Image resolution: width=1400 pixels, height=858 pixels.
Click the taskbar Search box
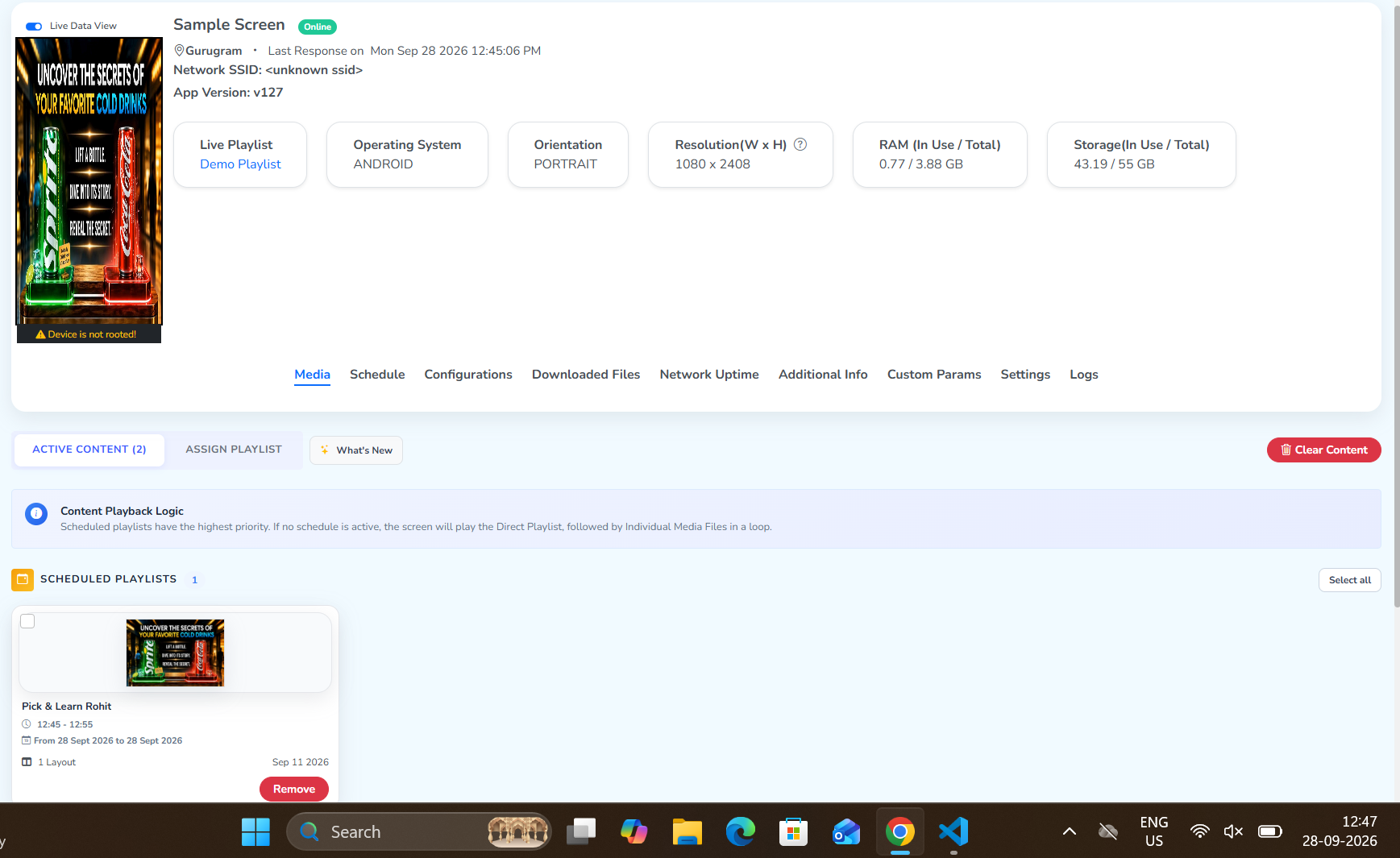tap(419, 831)
